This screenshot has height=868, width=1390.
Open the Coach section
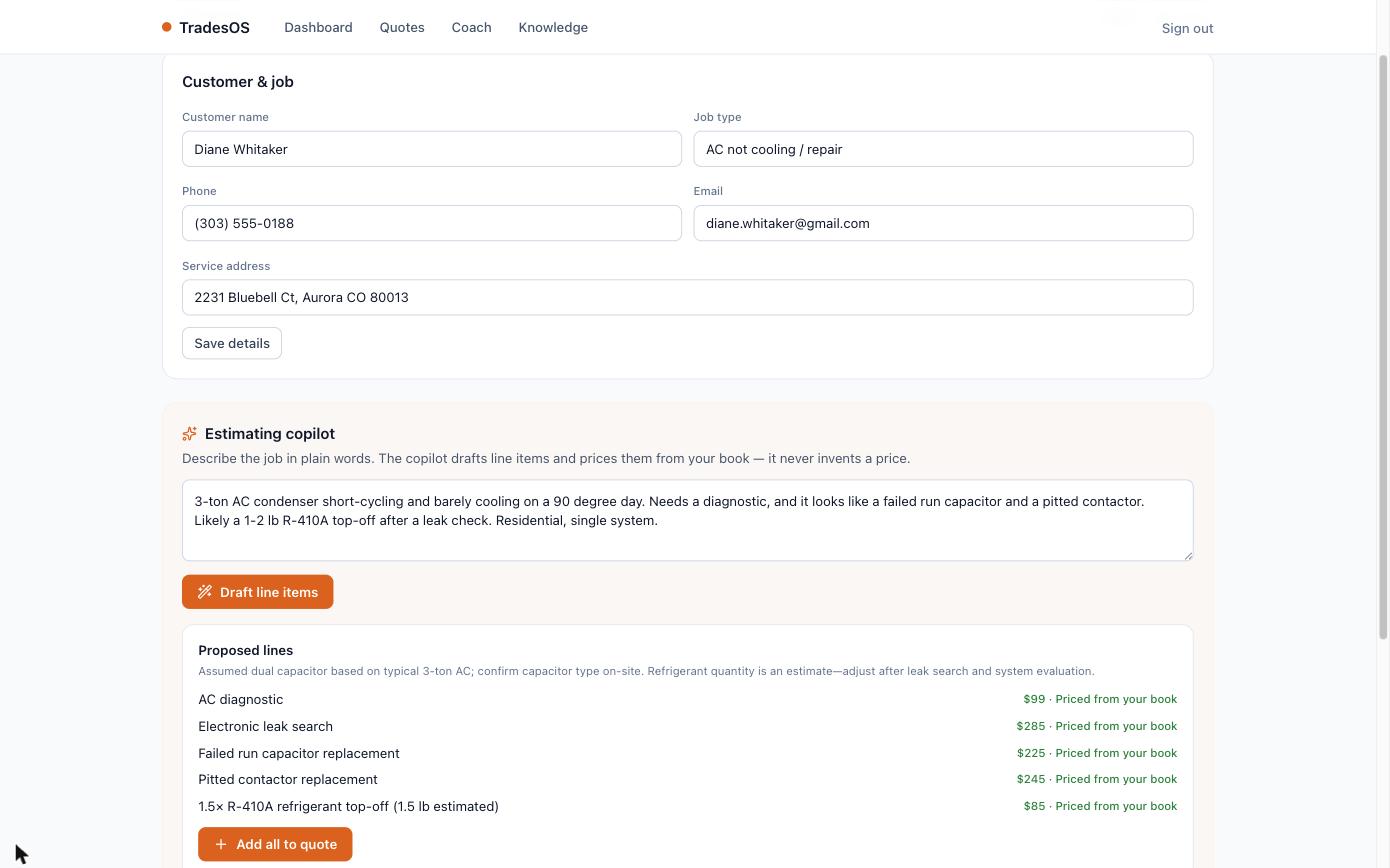click(x=471, y=27)
